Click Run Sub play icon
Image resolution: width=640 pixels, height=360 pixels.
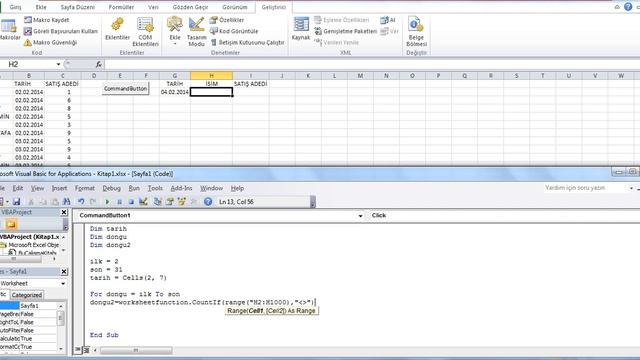coord(107,202)
